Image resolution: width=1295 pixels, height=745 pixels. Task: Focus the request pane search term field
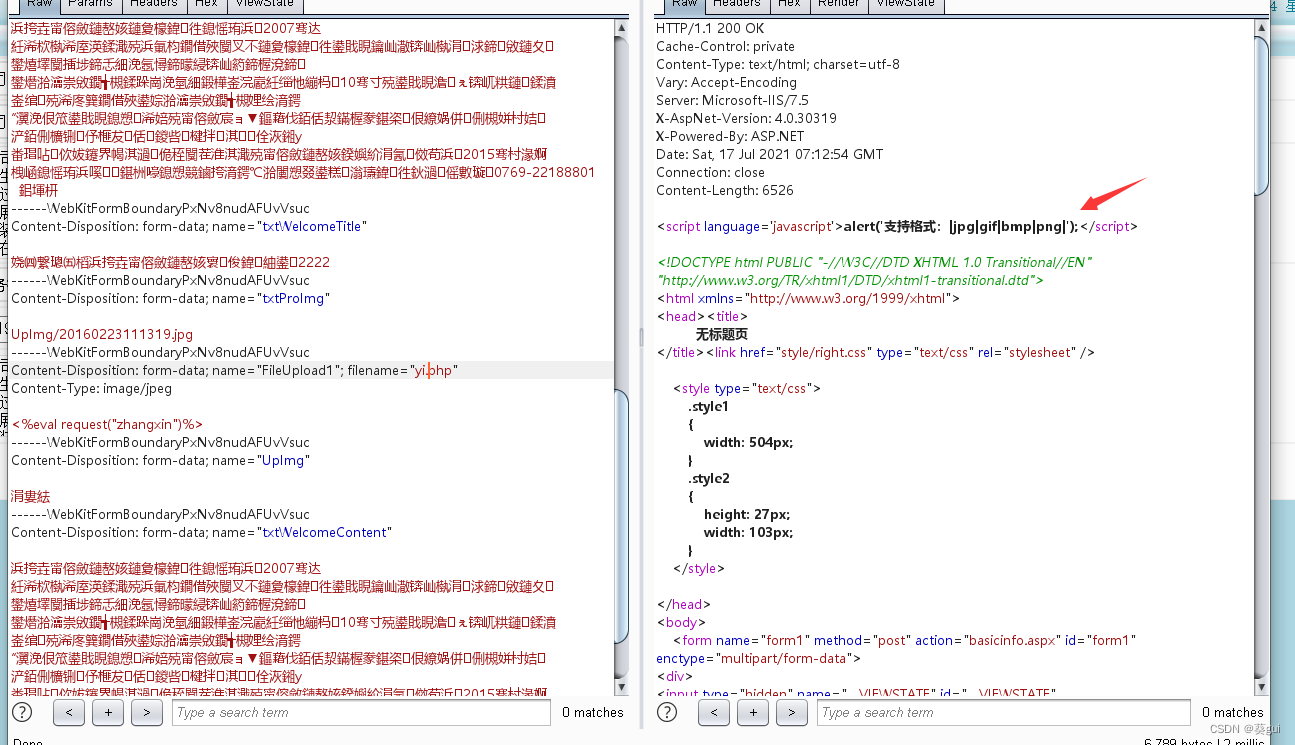pyautogui.click(x=361, y=712)
